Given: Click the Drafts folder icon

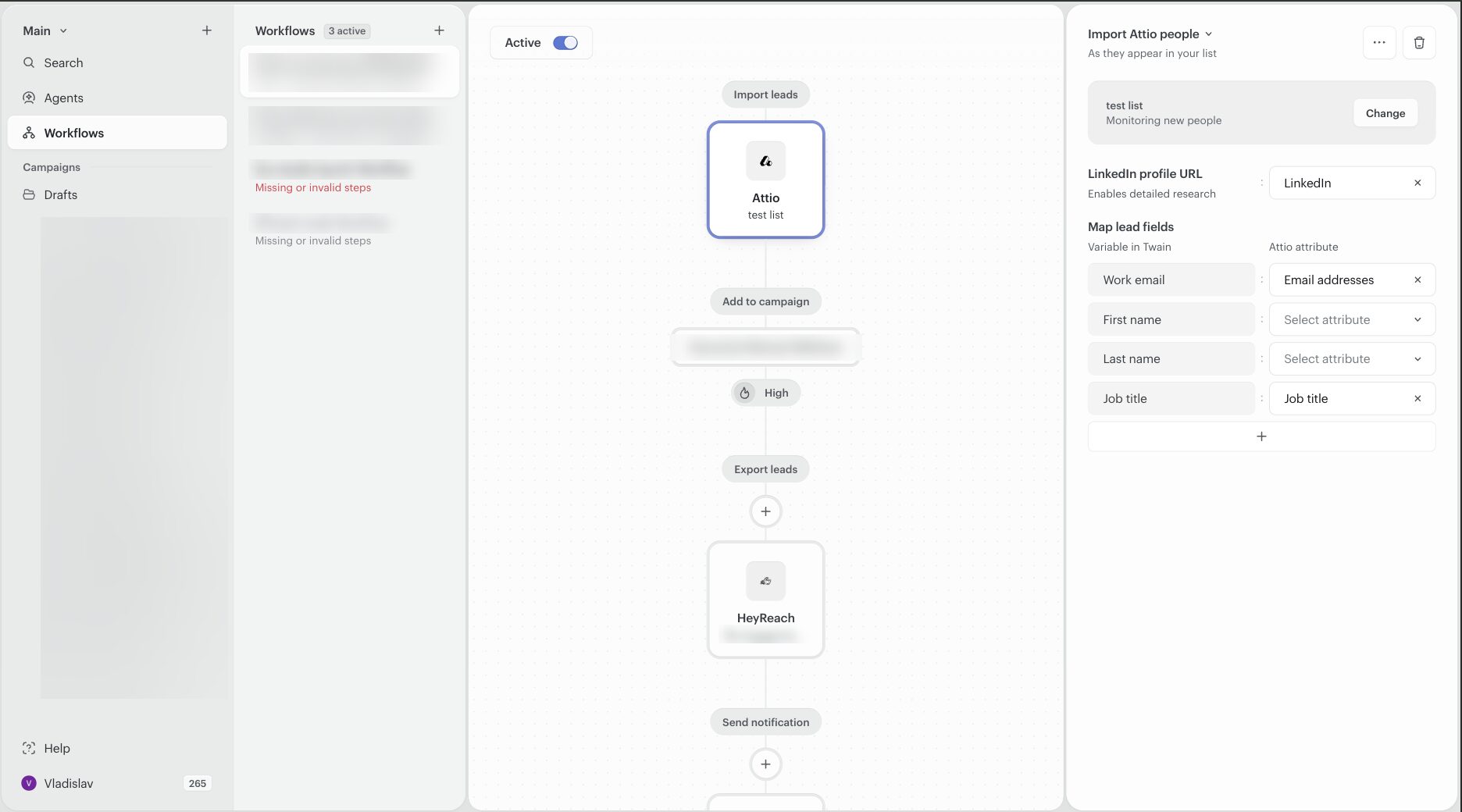Looking at the screenshot, I should click(29, 194).
